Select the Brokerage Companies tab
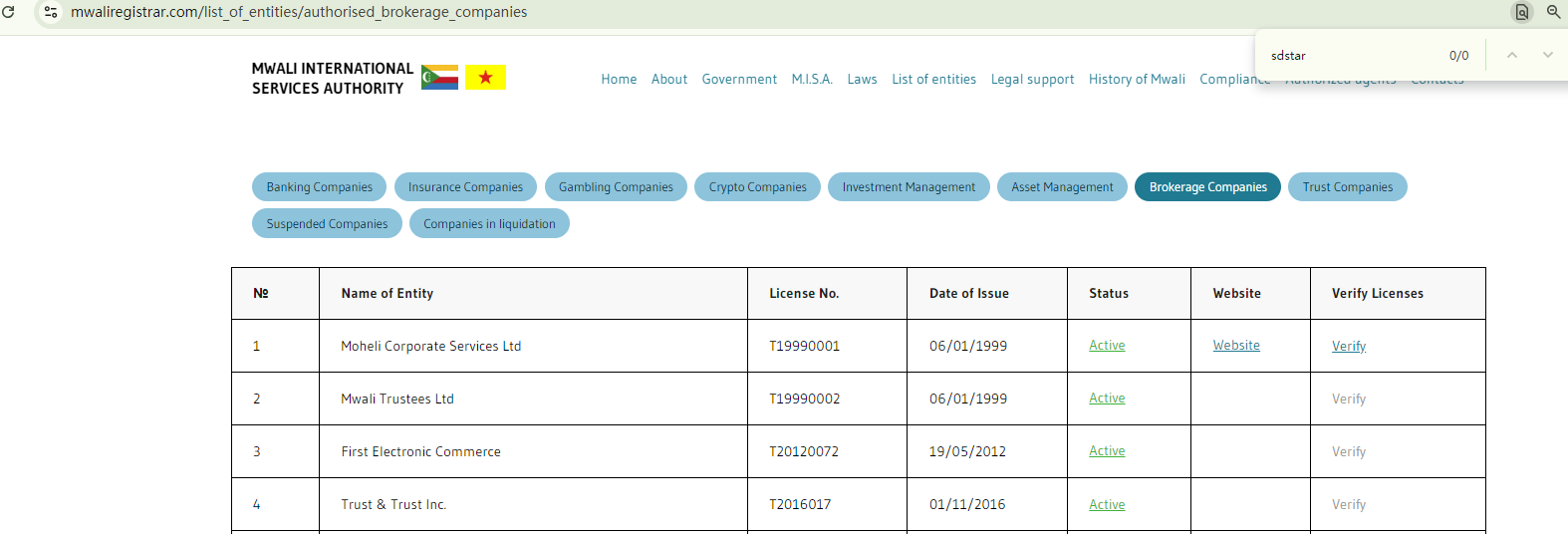This screenshot has height=534, width=1568. (x=1207, y=187)
